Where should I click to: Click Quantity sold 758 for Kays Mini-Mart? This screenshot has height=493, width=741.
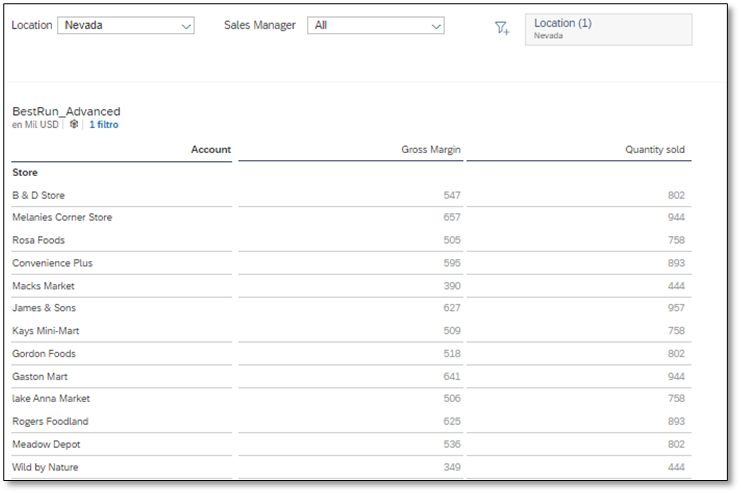pos(676,331)
